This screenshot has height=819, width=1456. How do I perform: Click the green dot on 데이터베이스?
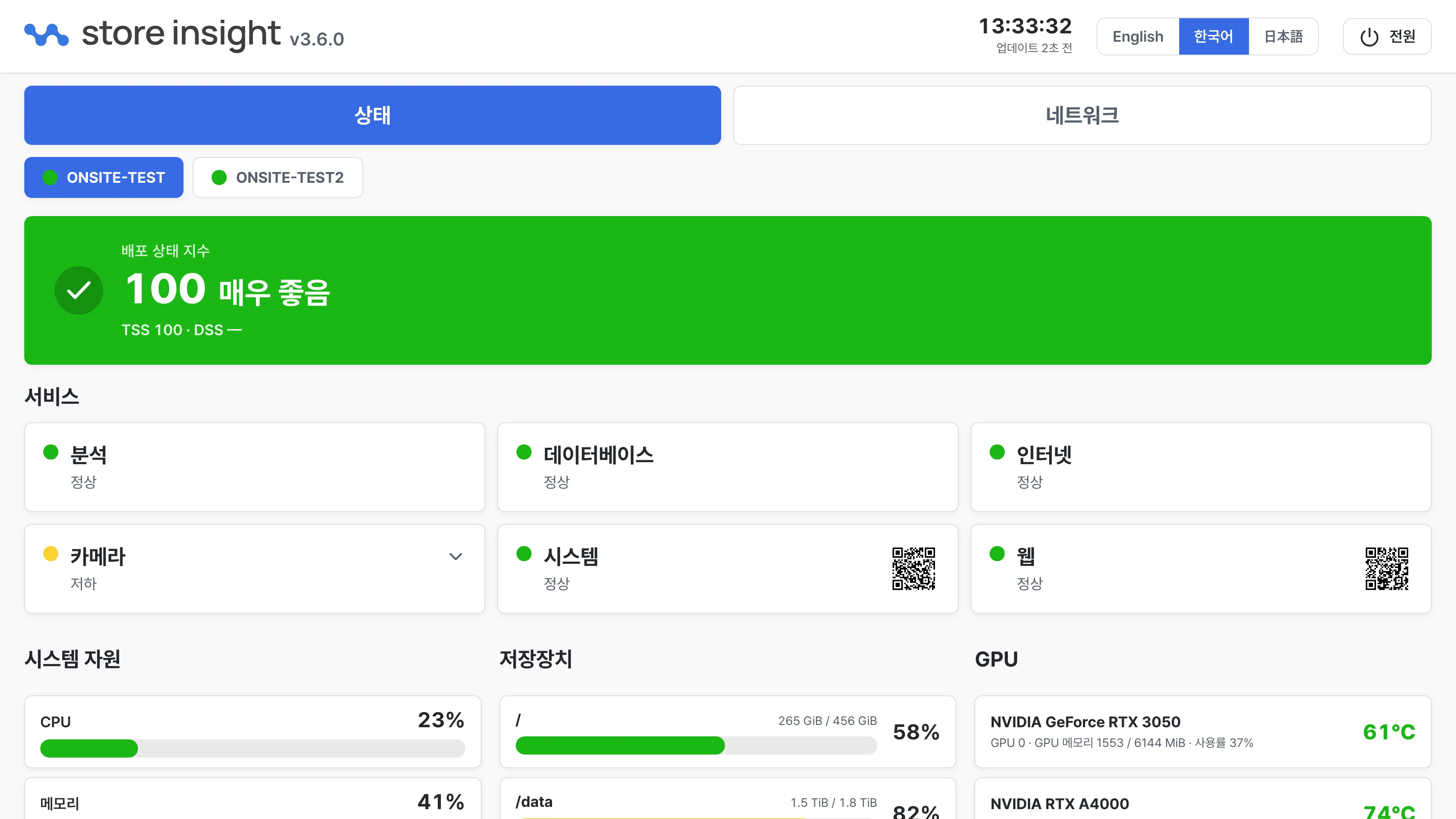pyautogui.click(x=524, y=452)
